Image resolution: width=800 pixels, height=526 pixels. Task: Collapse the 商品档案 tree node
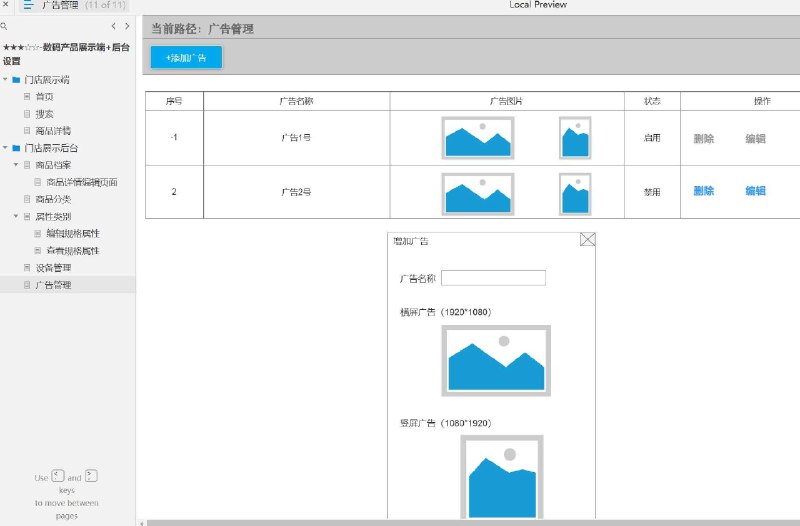click(x=16, y=165)
